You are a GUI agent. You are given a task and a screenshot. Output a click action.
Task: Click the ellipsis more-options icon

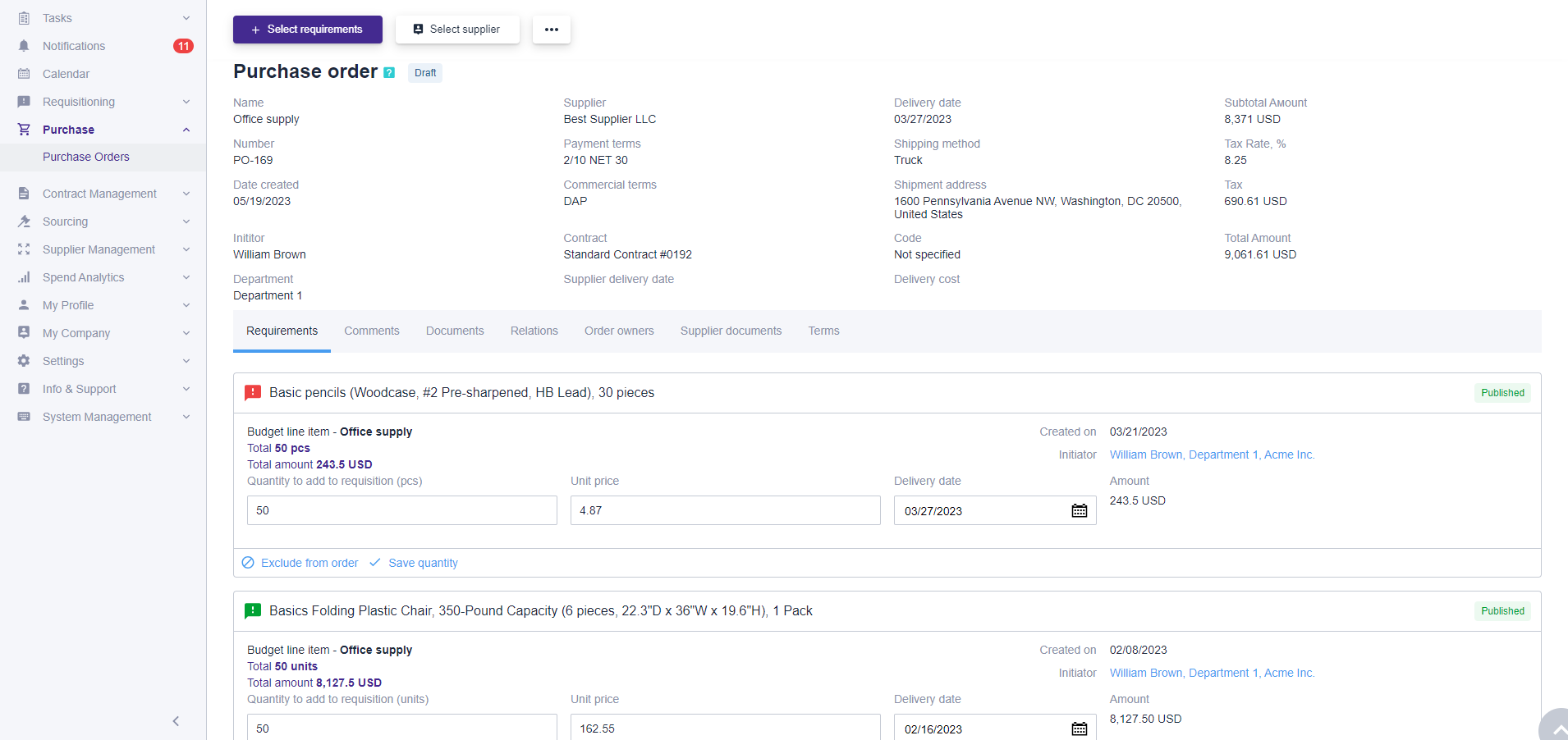pyautogui.click(x=551, y=30)
